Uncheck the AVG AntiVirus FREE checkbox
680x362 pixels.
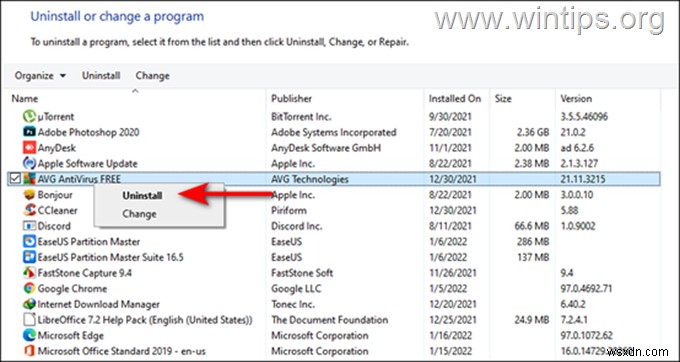tap(15, 179)
